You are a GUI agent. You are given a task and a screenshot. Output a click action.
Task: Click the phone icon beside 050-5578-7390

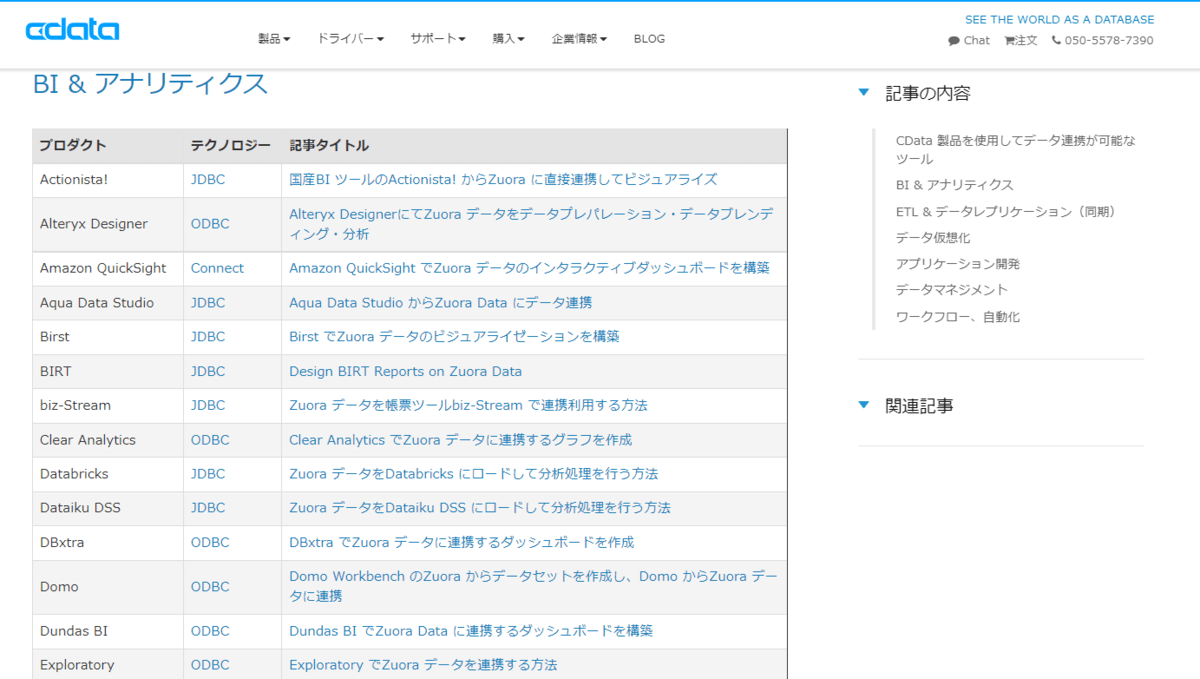[x=1056, y=41]
